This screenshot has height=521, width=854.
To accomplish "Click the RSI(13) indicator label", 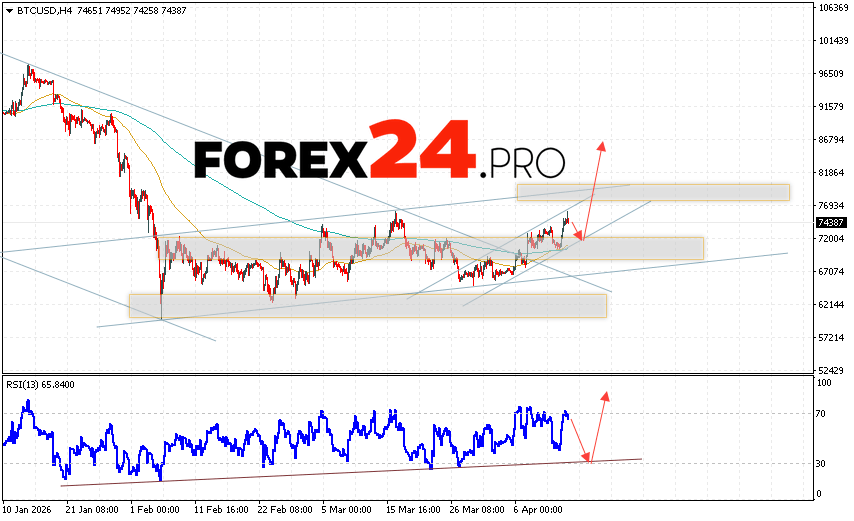I will click(x=25, y=384).
